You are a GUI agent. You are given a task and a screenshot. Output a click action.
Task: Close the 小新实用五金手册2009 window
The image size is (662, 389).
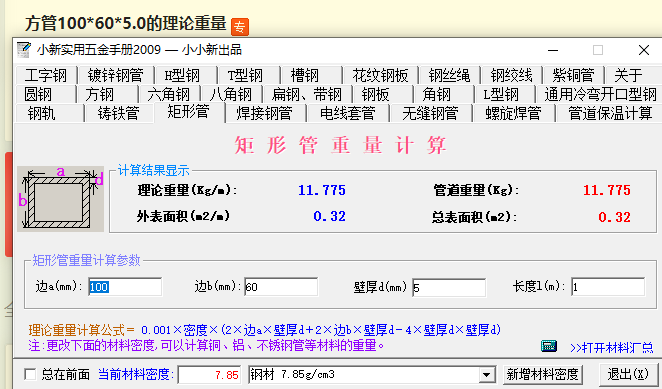click(644, 50)
